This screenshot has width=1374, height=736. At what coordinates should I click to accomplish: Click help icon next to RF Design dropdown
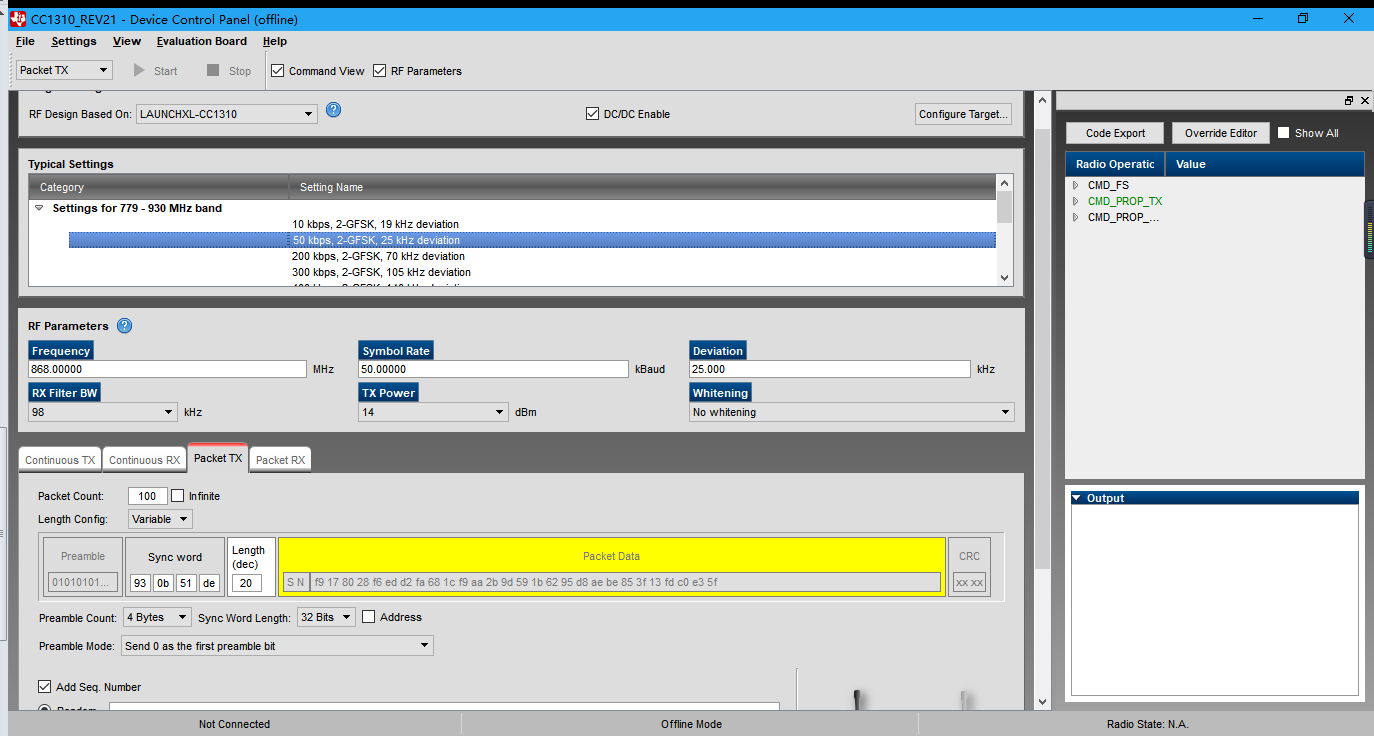coord(334,110)
